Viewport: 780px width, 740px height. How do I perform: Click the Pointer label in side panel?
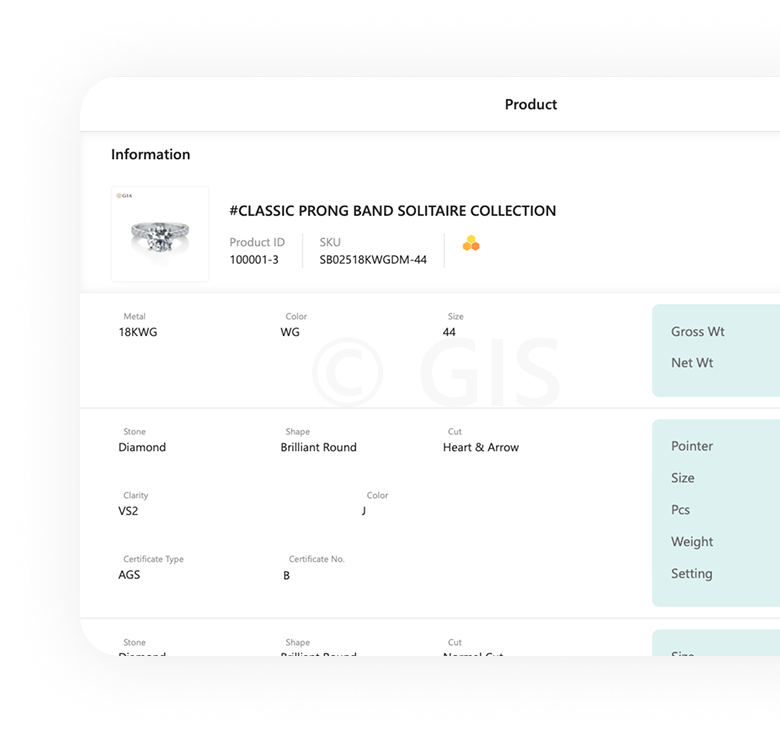click(x=692, y=446)
